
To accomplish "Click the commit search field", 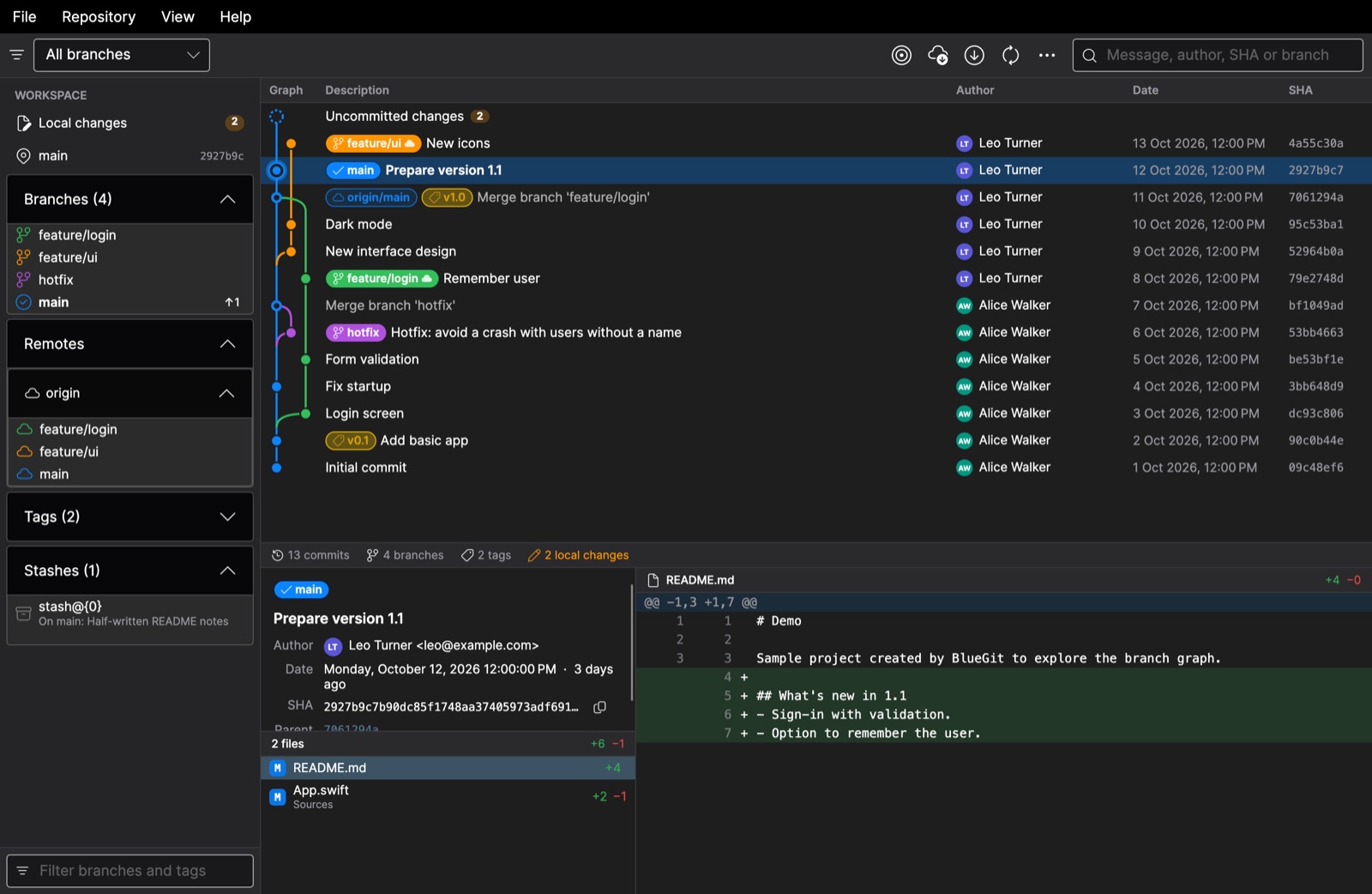I will (1218, 55).
